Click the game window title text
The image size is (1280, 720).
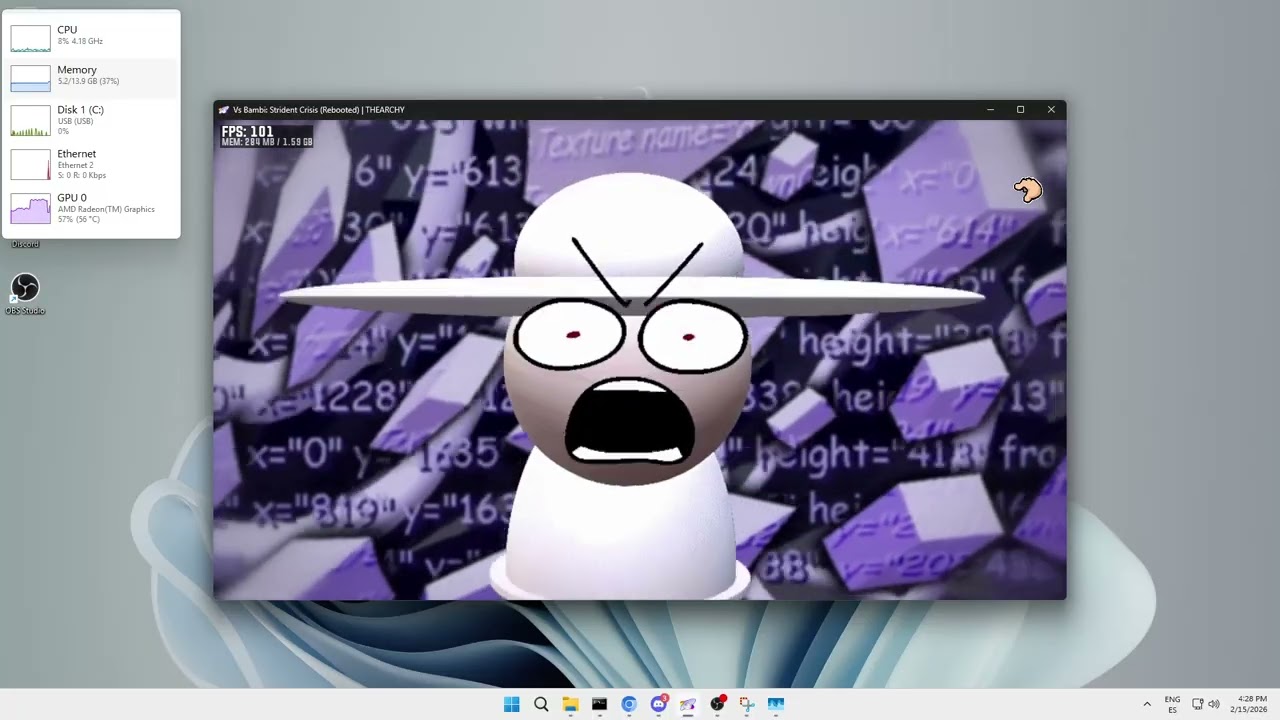(x=319, y=110)
